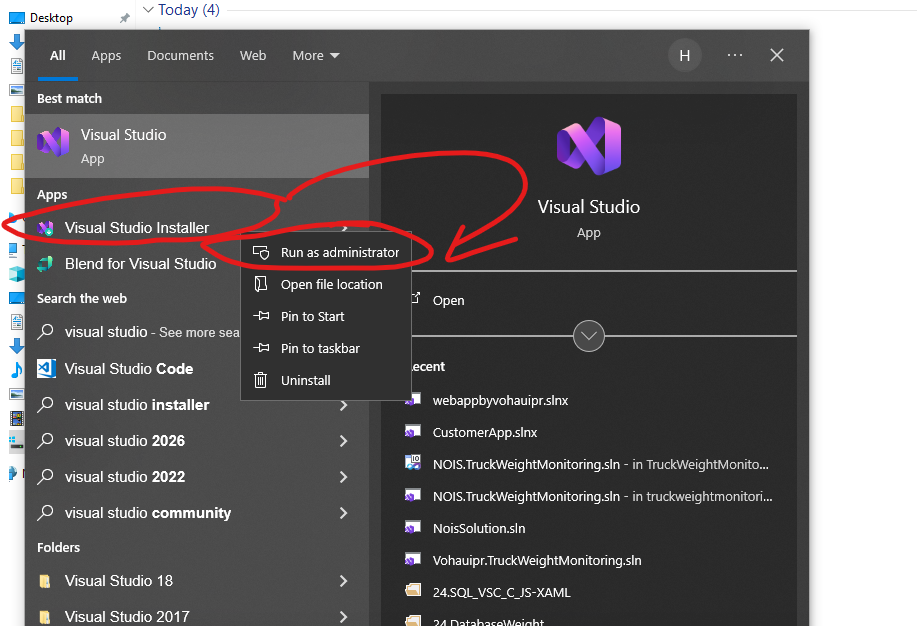Screen dimensions: 917x626
Task: Expand the More filter dropdown
Action: pos(316,56)
